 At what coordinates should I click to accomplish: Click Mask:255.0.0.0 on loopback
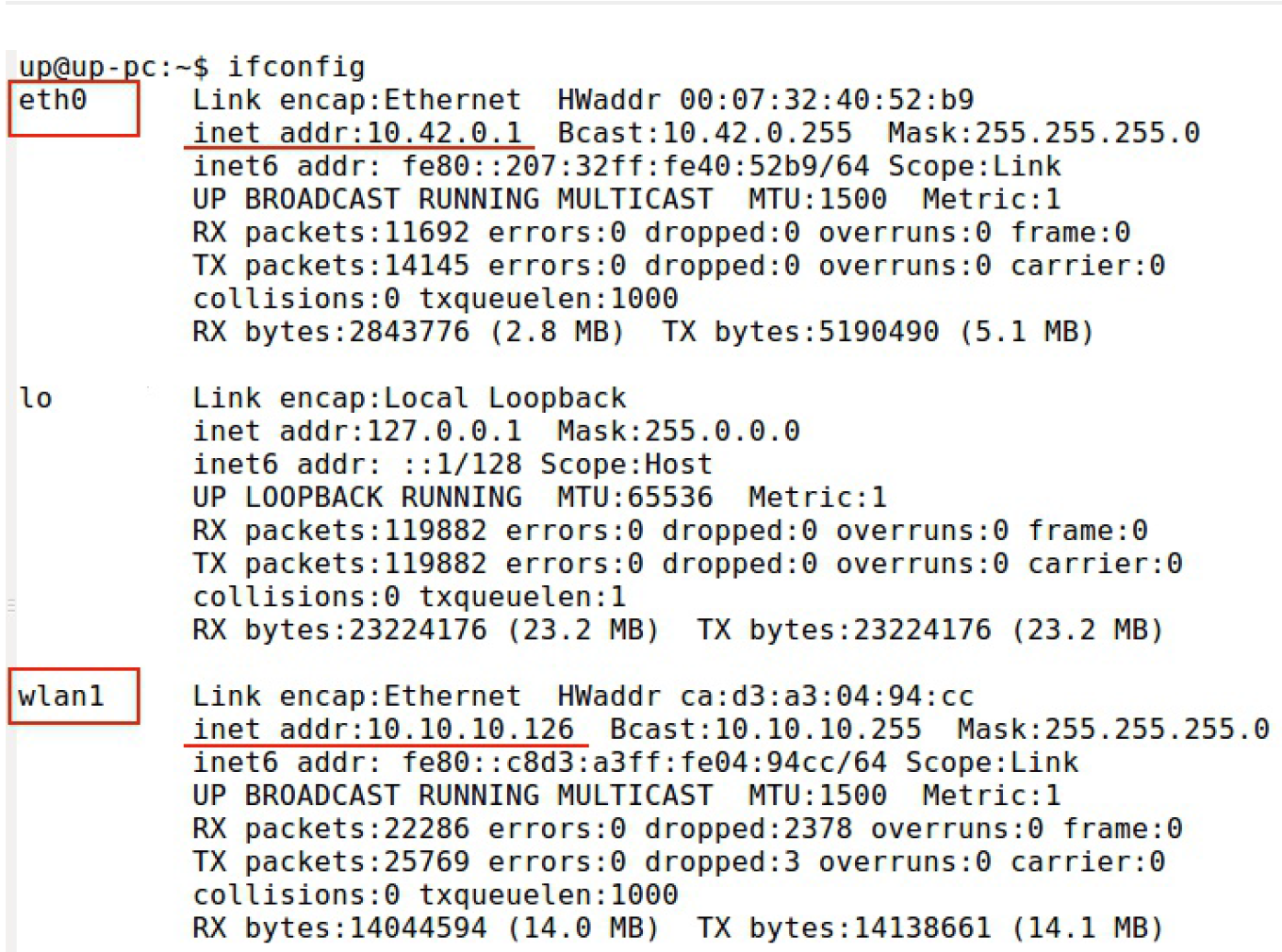pyautogui.click(x=679, y=431)
